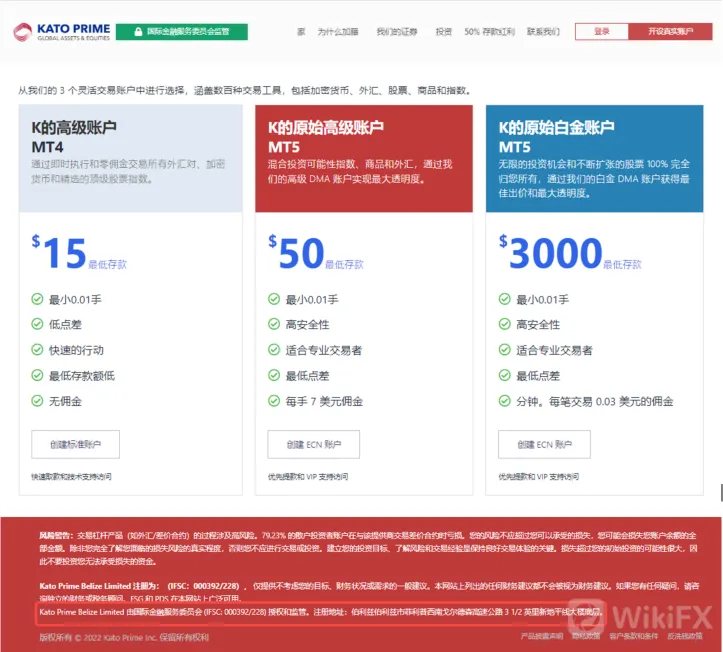Open the 反洗钱政策 footer link
This screenshot has height=652, width=723.
pyautogui.click(x=685, y=636)
